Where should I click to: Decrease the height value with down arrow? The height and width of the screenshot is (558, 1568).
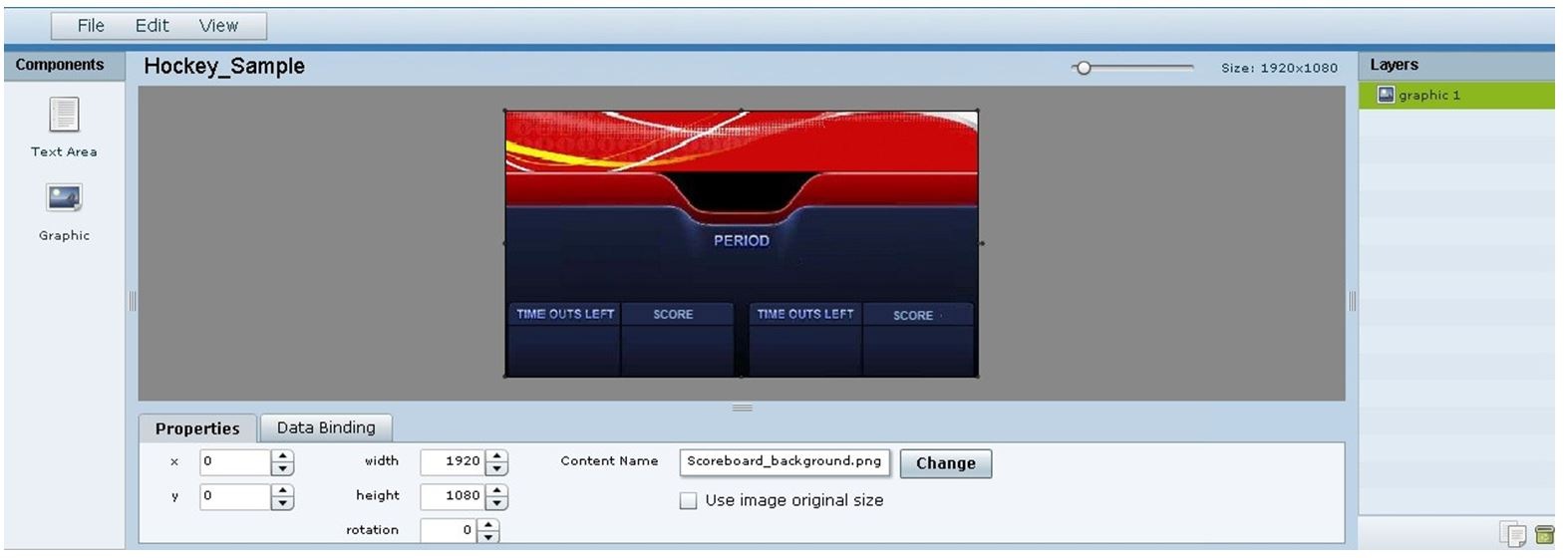497,503
